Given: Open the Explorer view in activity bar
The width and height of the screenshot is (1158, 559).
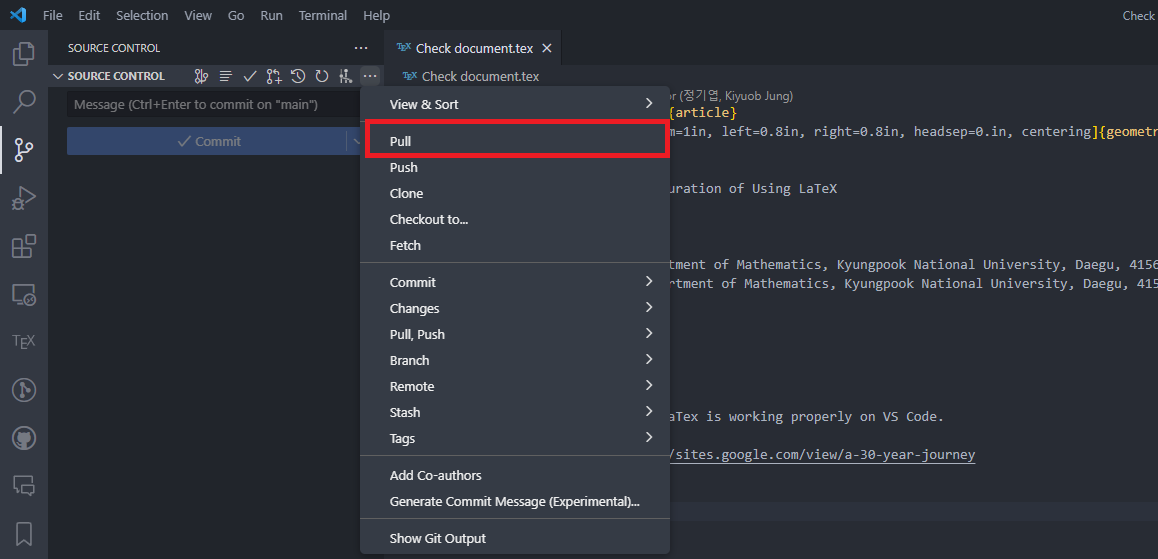Looking at the screenshot, I should (x=24, y=54).
